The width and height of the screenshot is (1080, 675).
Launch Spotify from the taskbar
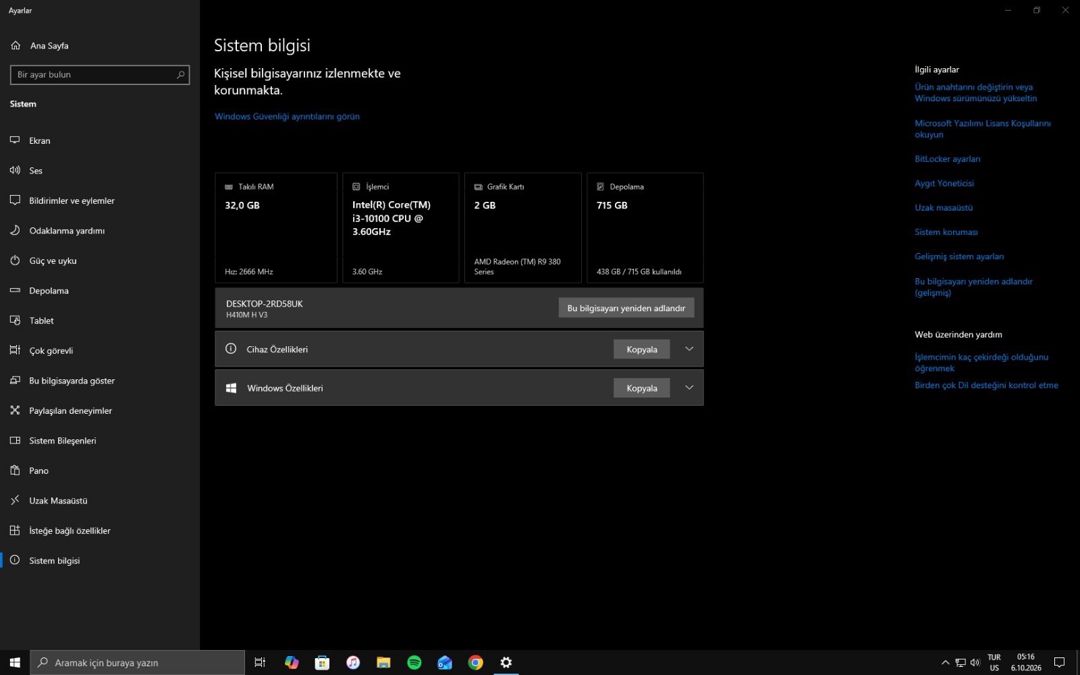[x=414, y=663]
